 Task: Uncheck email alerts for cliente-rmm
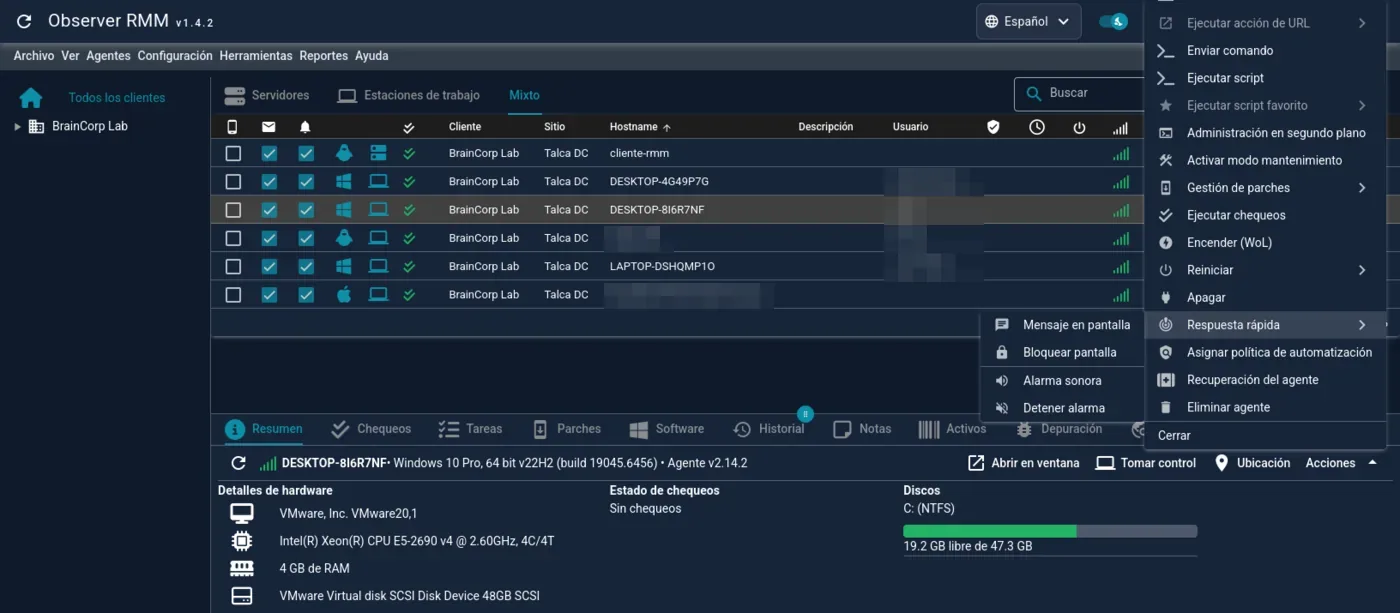[x=269, y=153]
